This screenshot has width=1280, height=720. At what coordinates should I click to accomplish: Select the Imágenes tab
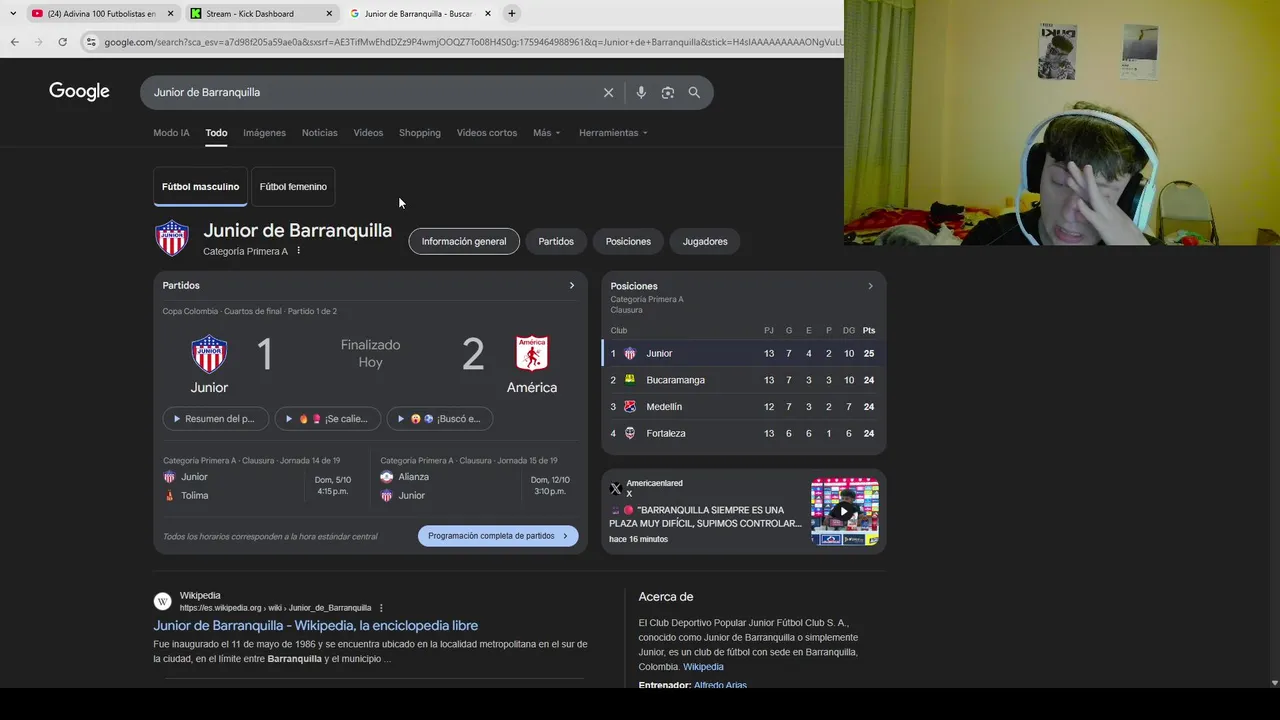click(264, 133)
